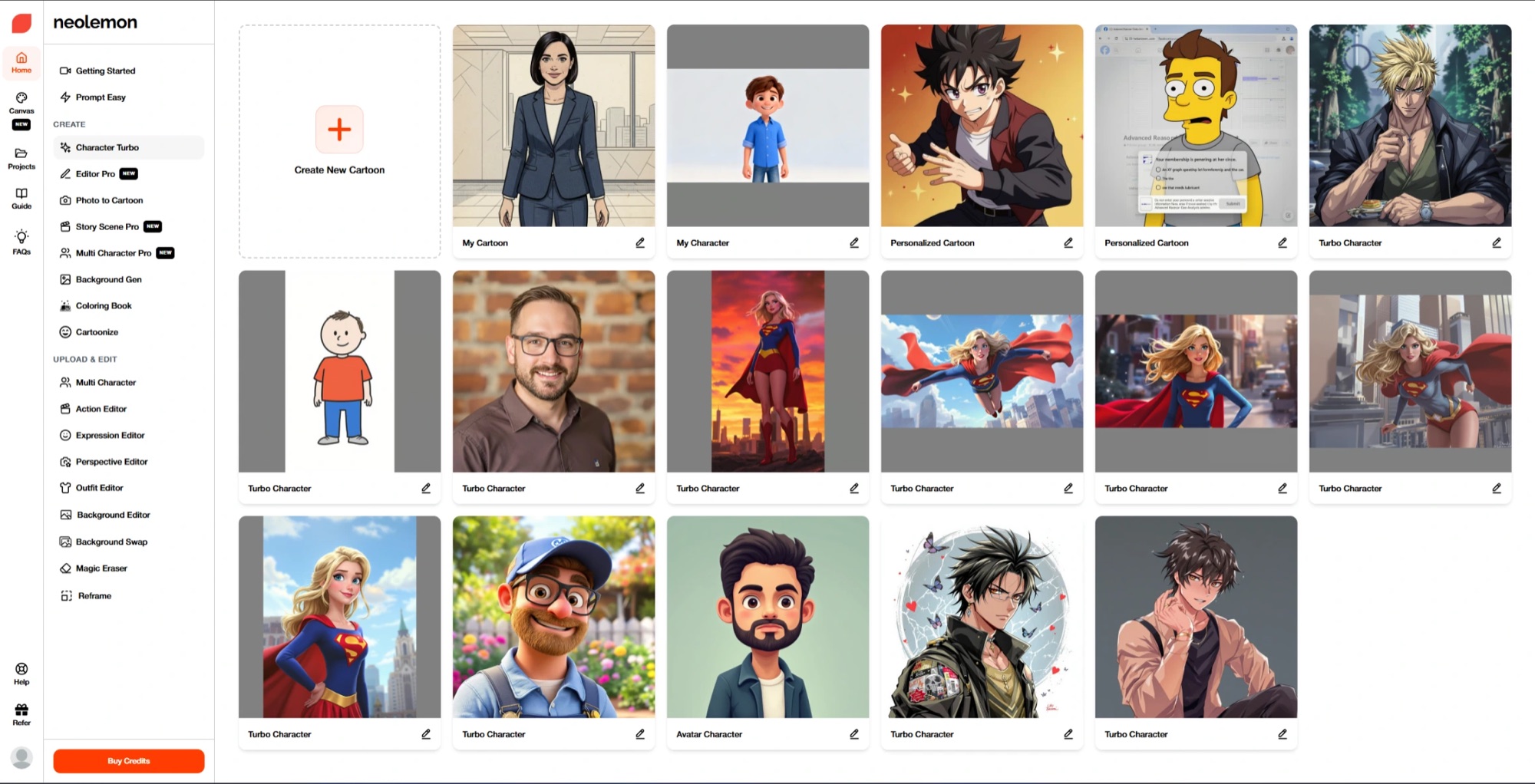Open the Home tab in left rail

[21, 62]
